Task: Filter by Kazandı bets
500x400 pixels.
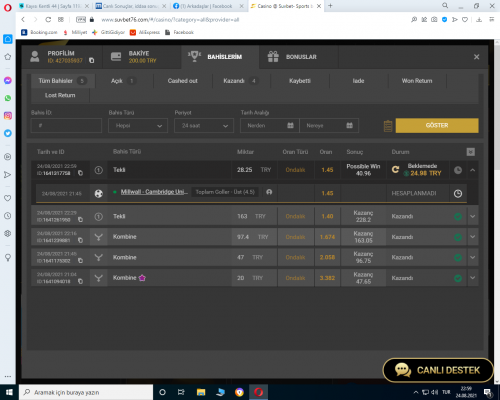Action: click(x=241, y=81)
